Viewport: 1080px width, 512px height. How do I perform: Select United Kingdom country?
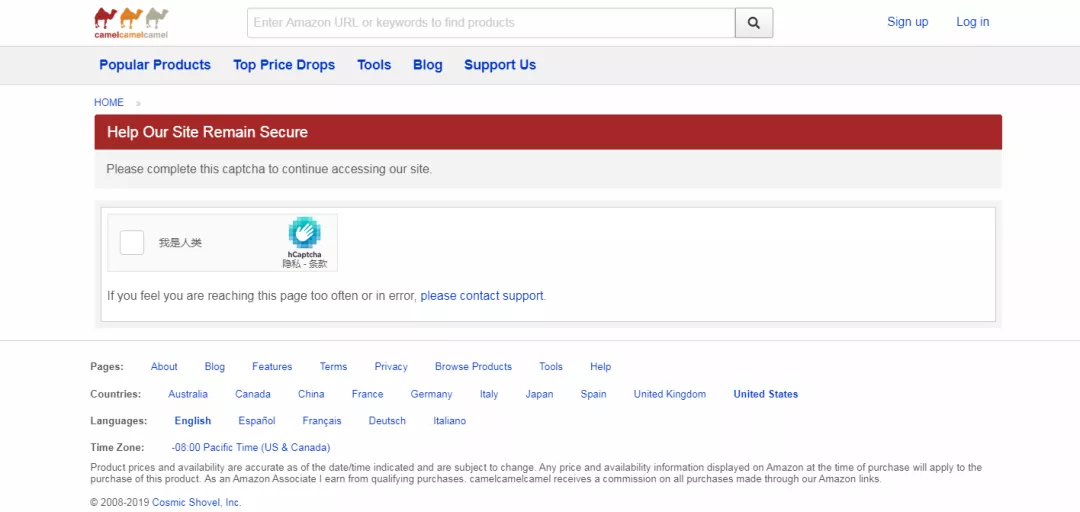tap(670, 394)
